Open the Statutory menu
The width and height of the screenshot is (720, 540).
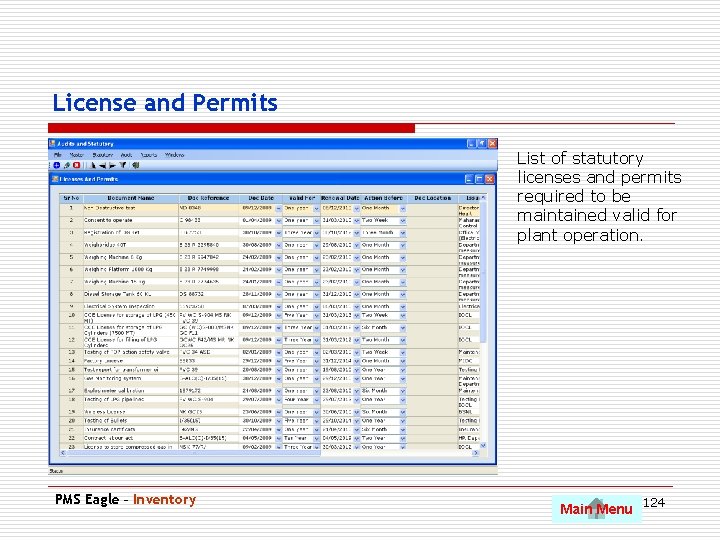pos(102,155)
